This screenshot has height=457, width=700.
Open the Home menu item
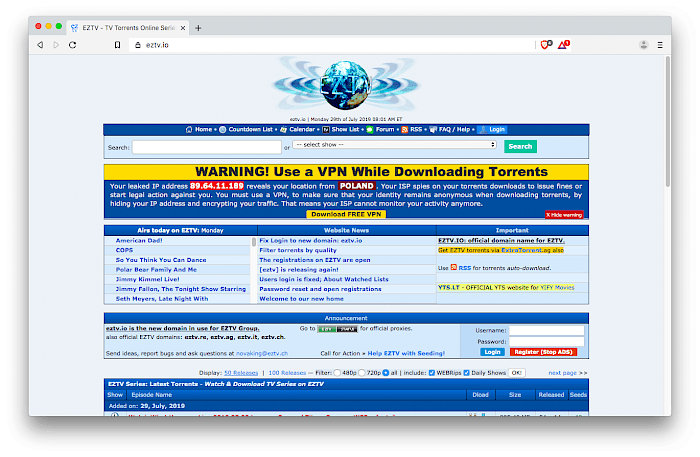[203, 129]
